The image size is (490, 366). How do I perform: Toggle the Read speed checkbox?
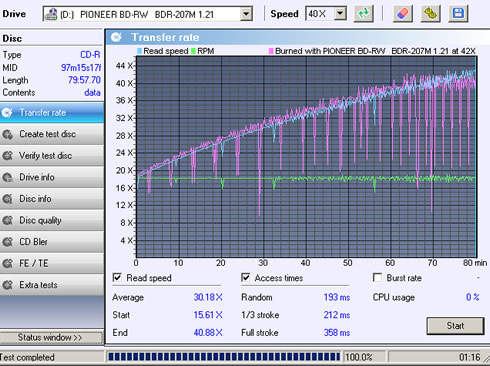click(117, 277)
